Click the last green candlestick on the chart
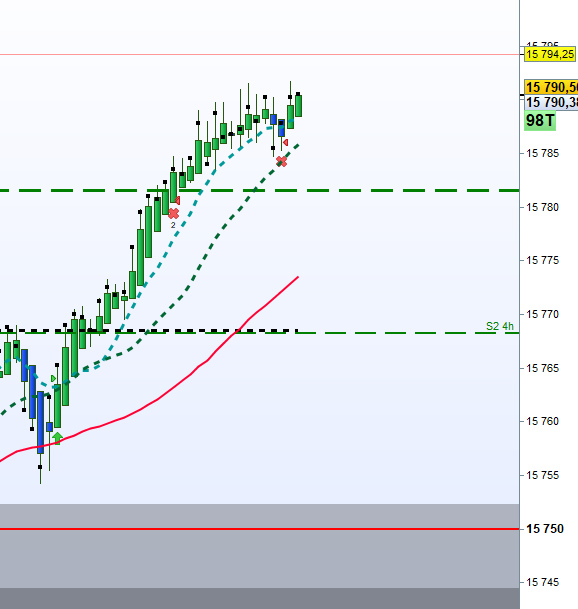Image resolution: width=578 pixels, height=609 pixels. [x=298, y=105]
